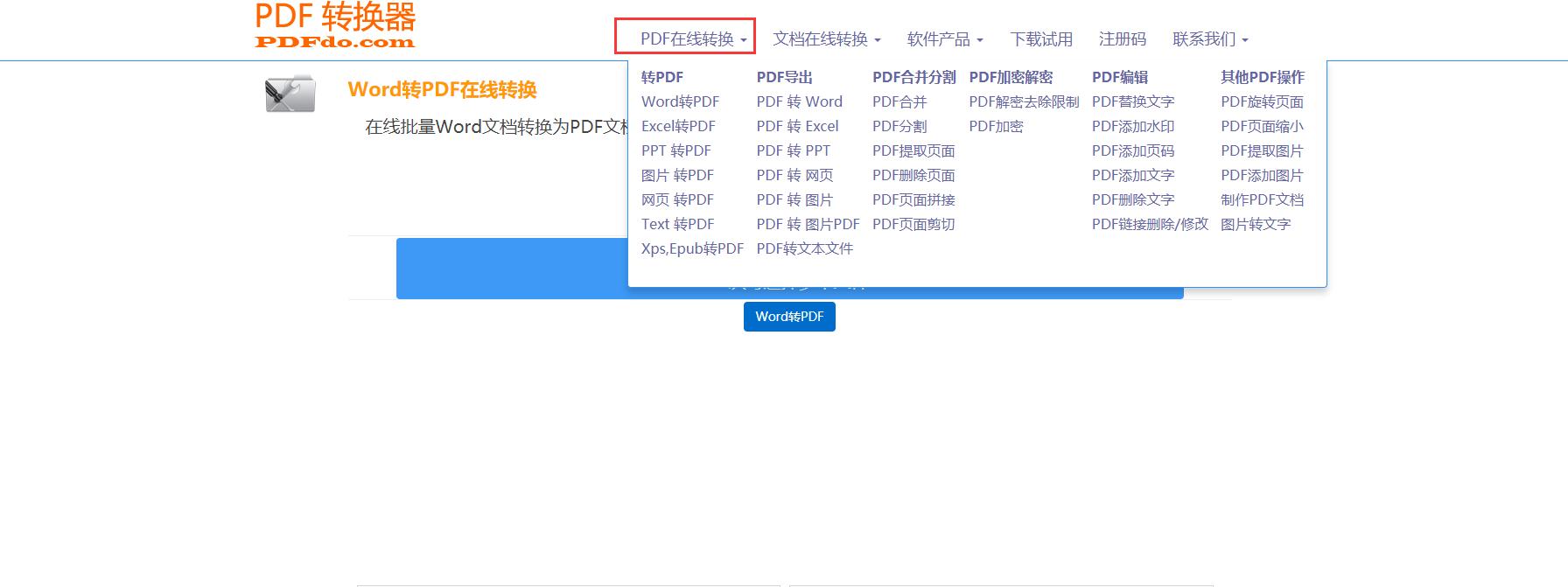
Task: Click the Word转PDF在线转换 page title
Action: [x=442, y=89]
